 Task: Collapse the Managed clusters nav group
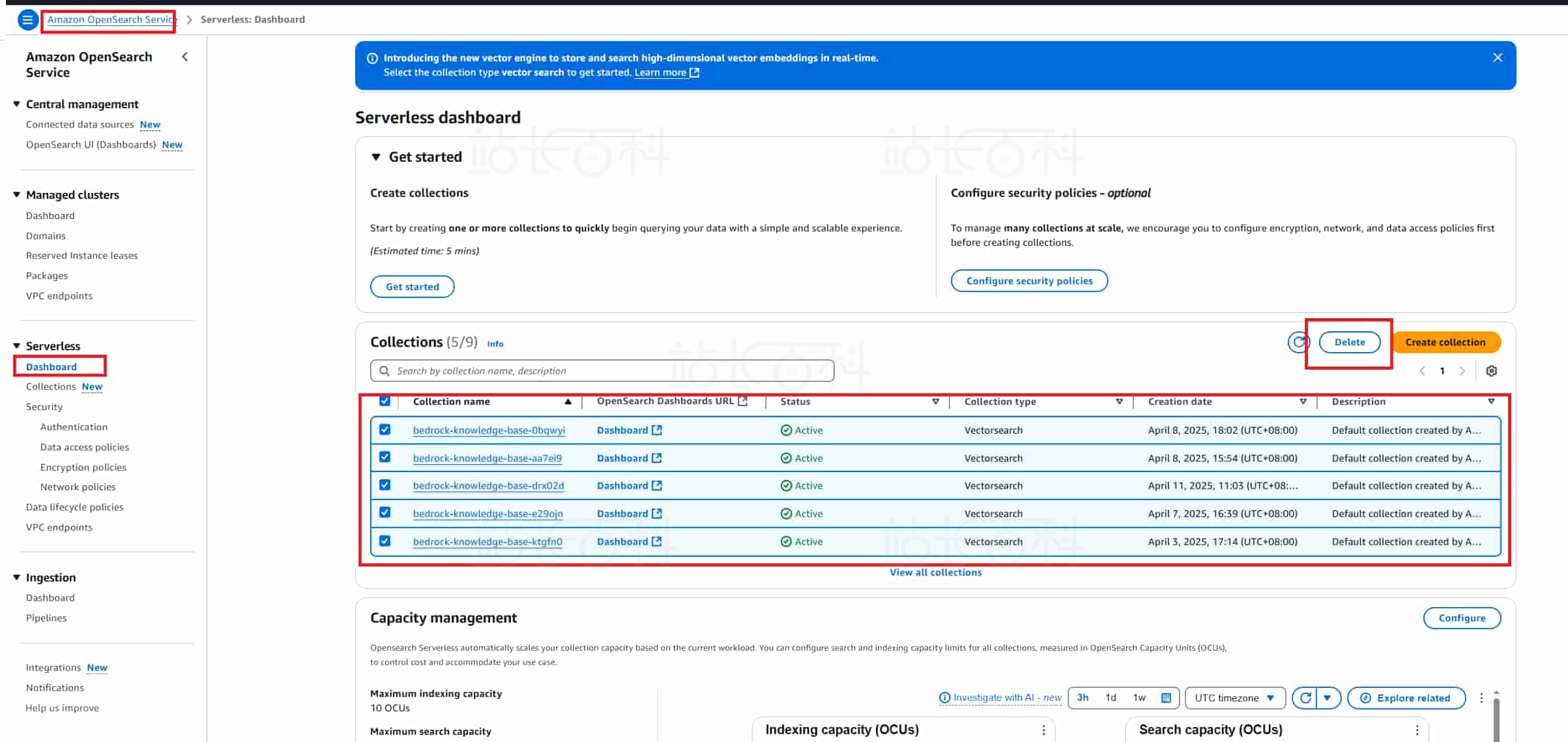point(17,195)
